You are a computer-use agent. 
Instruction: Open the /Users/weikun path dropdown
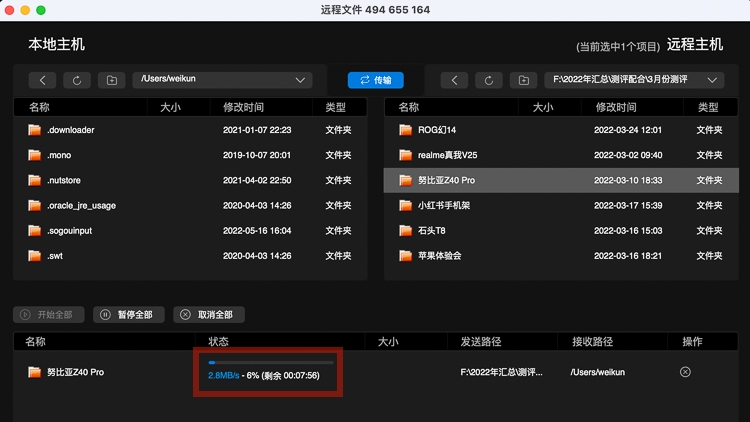coord(222,80)
